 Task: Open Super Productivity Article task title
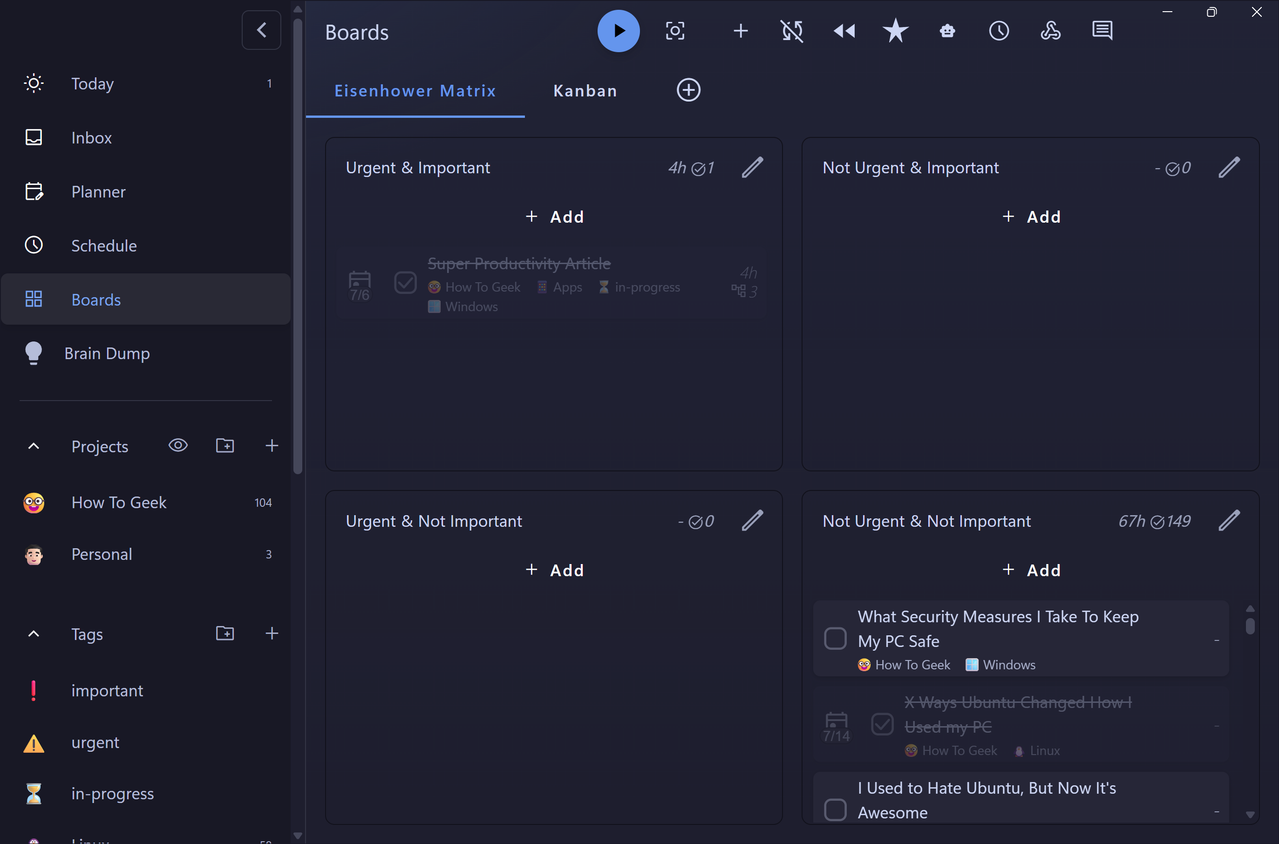coord(519,264)
